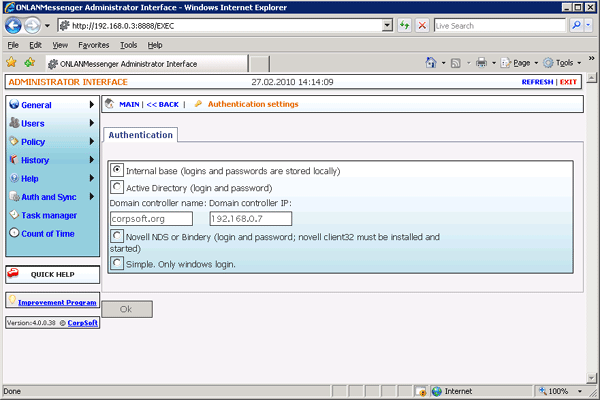600x400 pixels.
Task: Open the CorpSoft link
Action: point(82,323)
